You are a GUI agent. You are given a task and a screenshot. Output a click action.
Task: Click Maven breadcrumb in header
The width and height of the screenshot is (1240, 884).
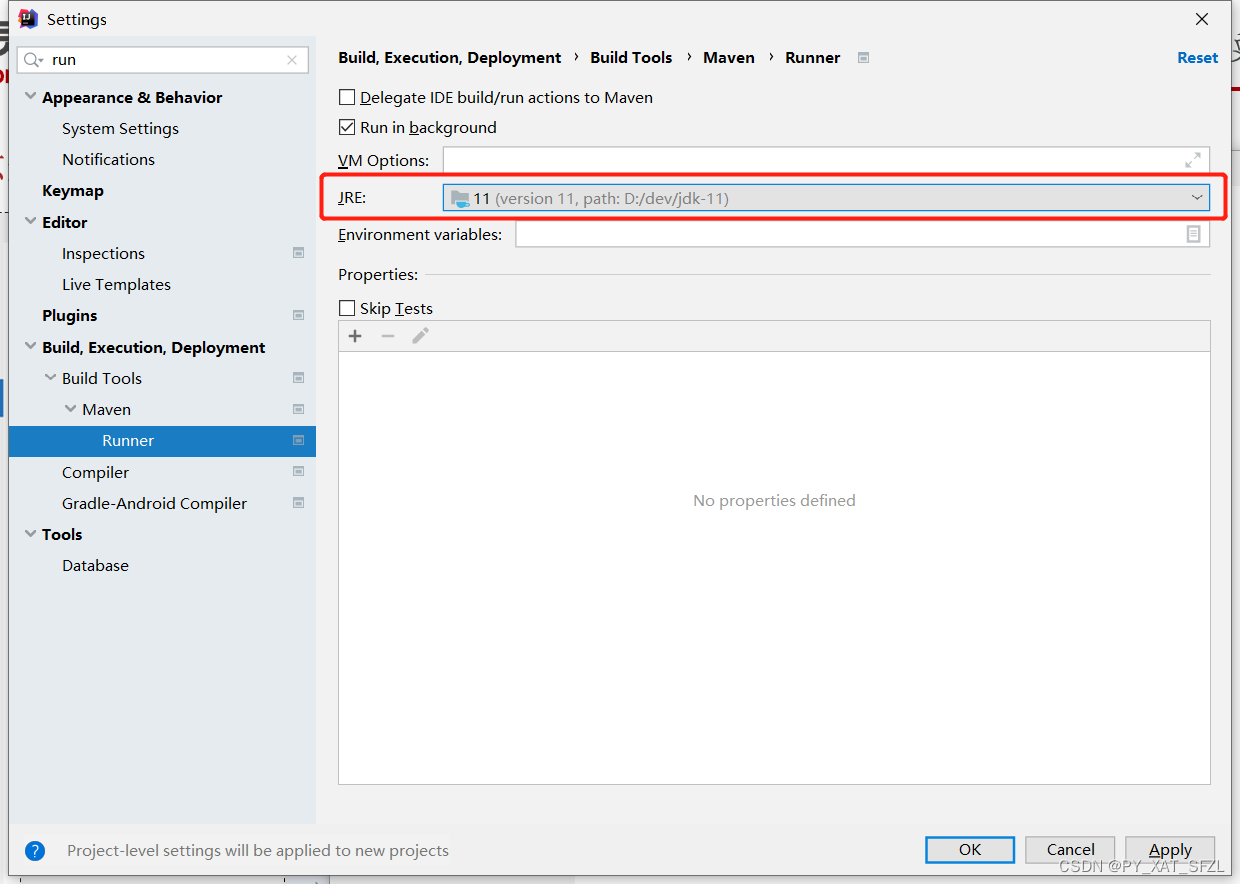(x=729, y=57)
